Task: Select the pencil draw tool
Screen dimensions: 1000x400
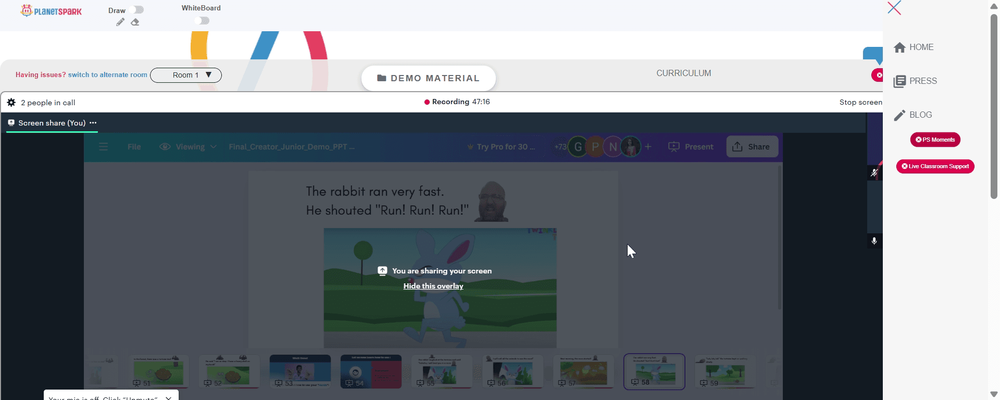Action: point(121,22)
